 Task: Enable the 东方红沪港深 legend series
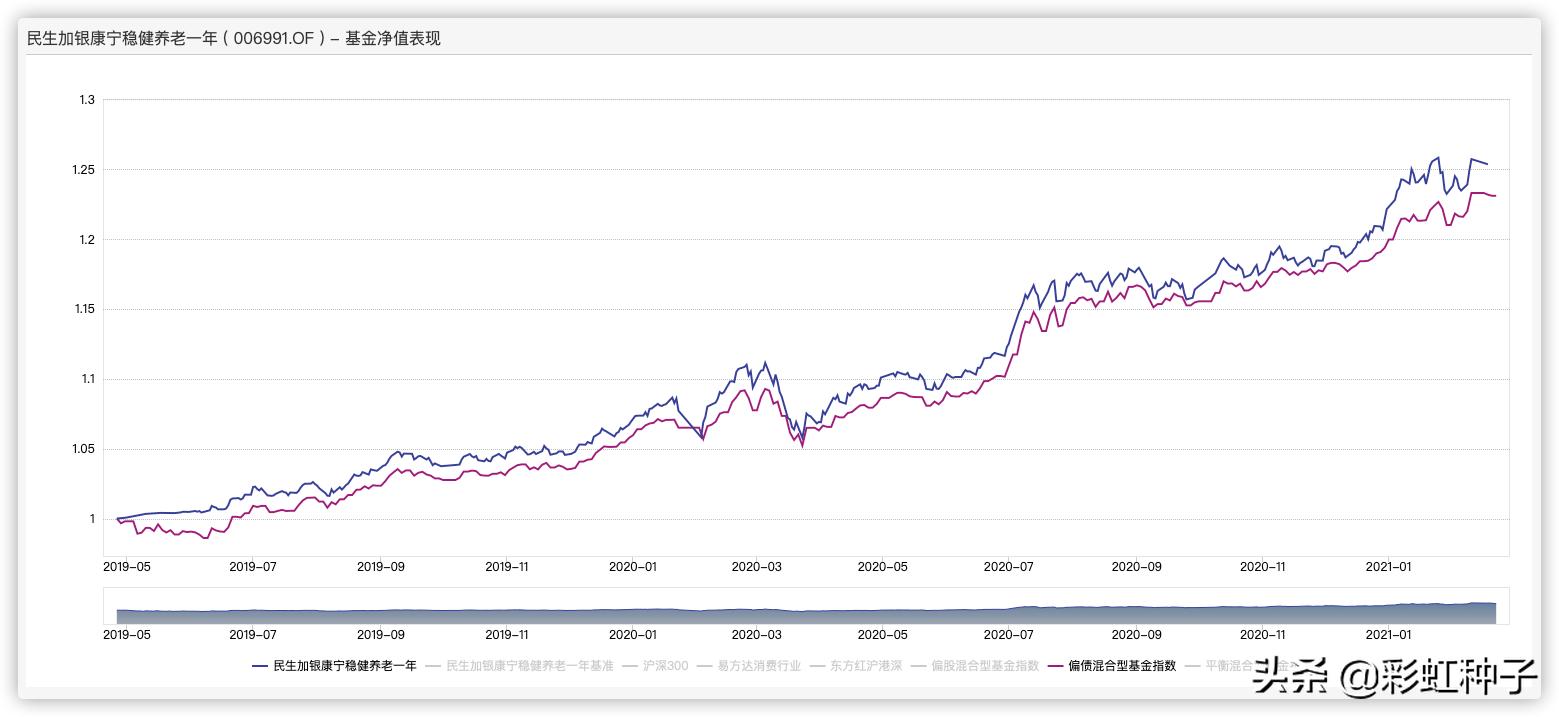[x=856, y=665]
